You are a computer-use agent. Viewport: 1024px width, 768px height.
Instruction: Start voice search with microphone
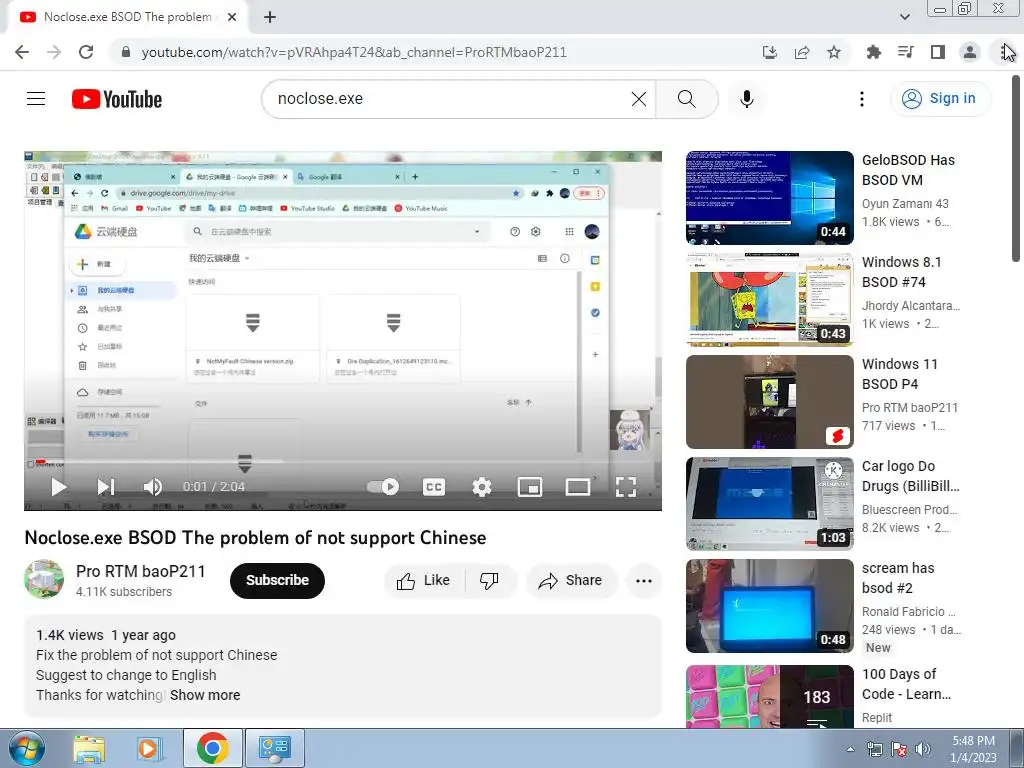click(747, 99)
